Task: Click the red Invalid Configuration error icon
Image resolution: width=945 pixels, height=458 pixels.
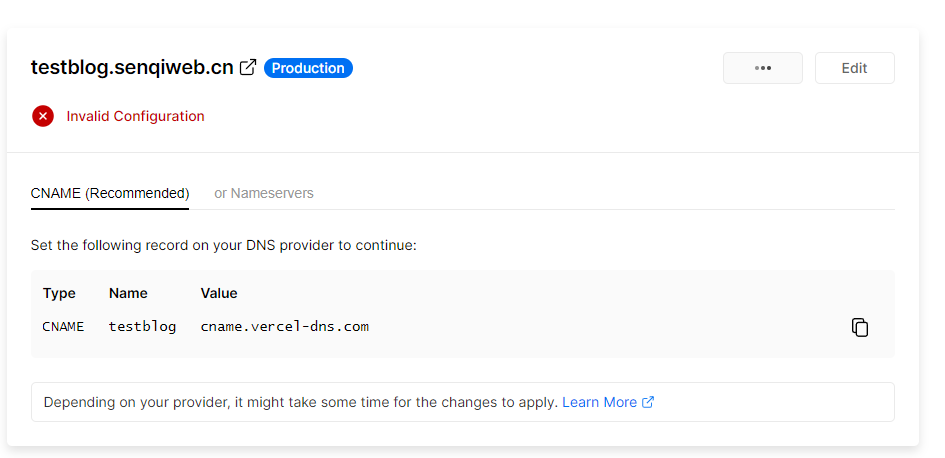Action: pos(43,116)
